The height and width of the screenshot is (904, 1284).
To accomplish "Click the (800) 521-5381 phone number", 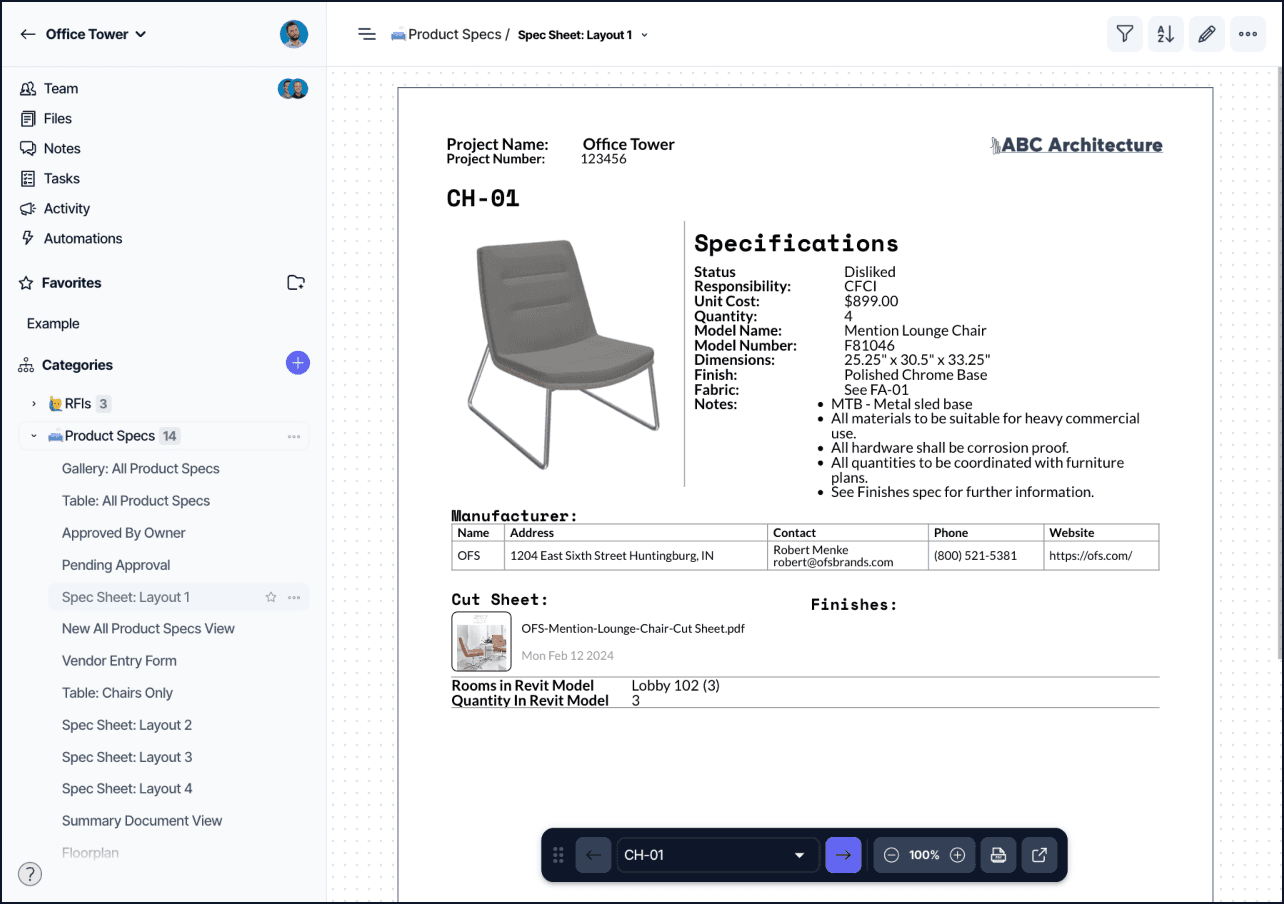I will coord(975,555).
